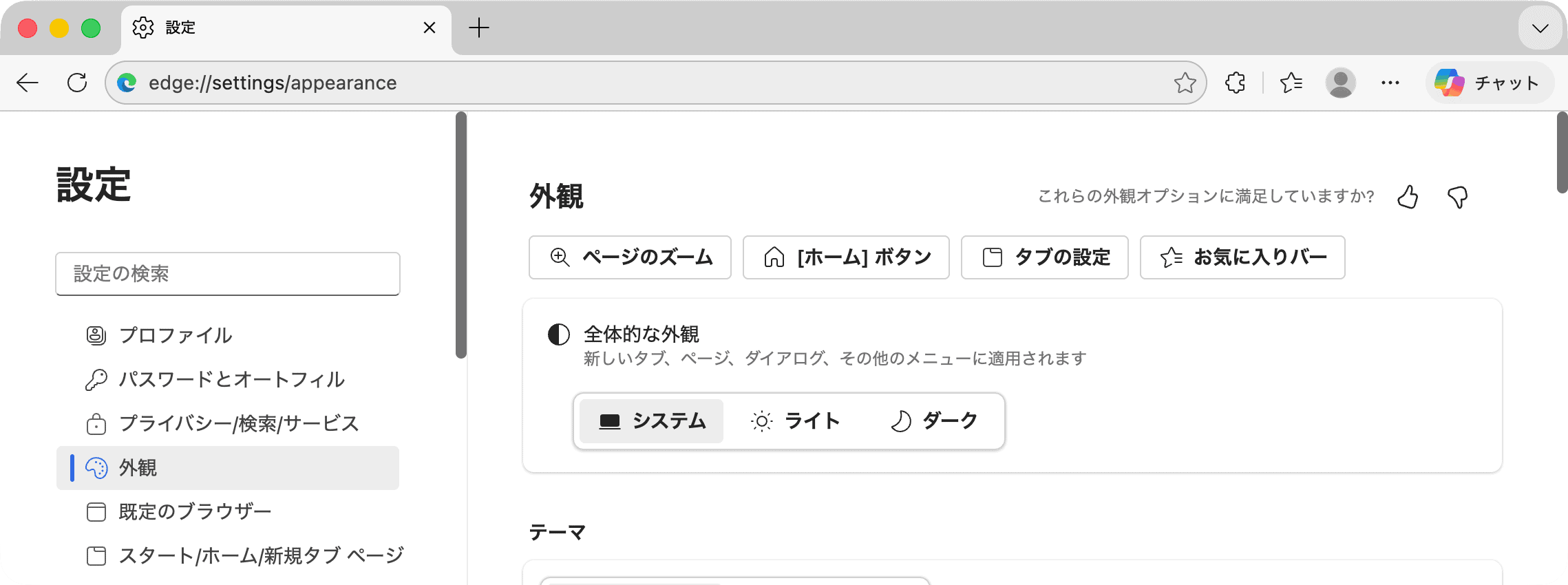Open the more options (...) menu
The width and height of the screenshot is (1568, 585).
pos(1390,83)
